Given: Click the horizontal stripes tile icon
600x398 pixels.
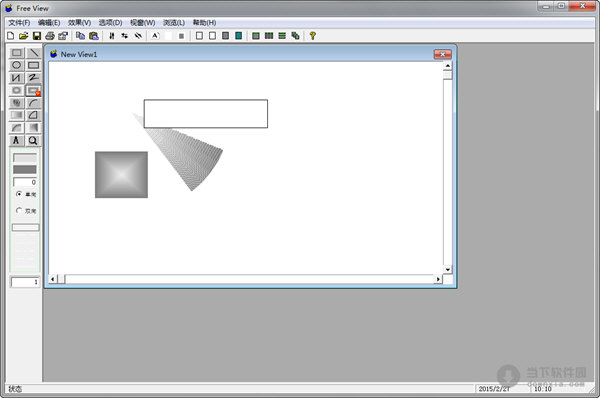Looking at the screenshot, I should (282, 36).
